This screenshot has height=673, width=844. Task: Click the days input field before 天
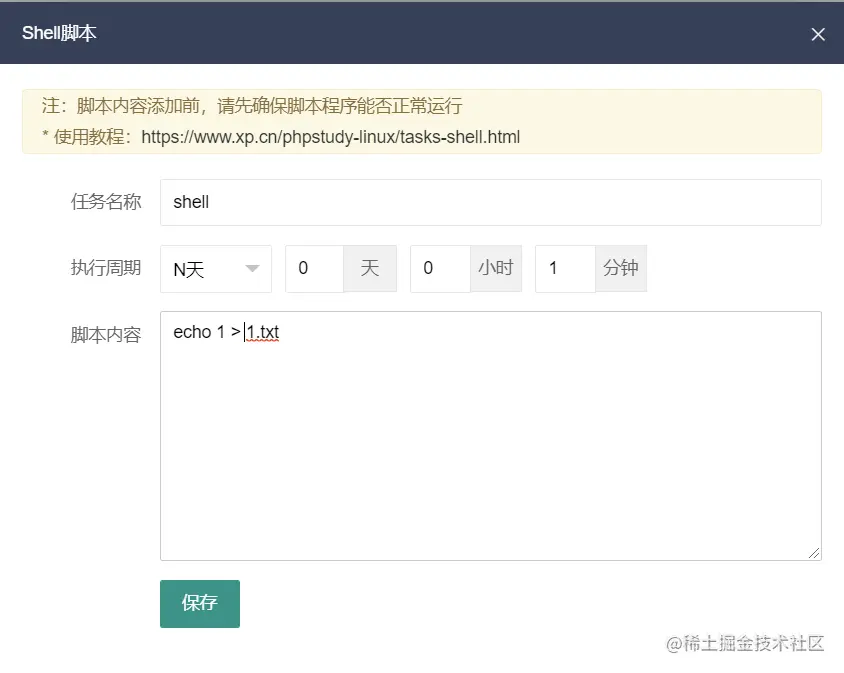[314, 269]
